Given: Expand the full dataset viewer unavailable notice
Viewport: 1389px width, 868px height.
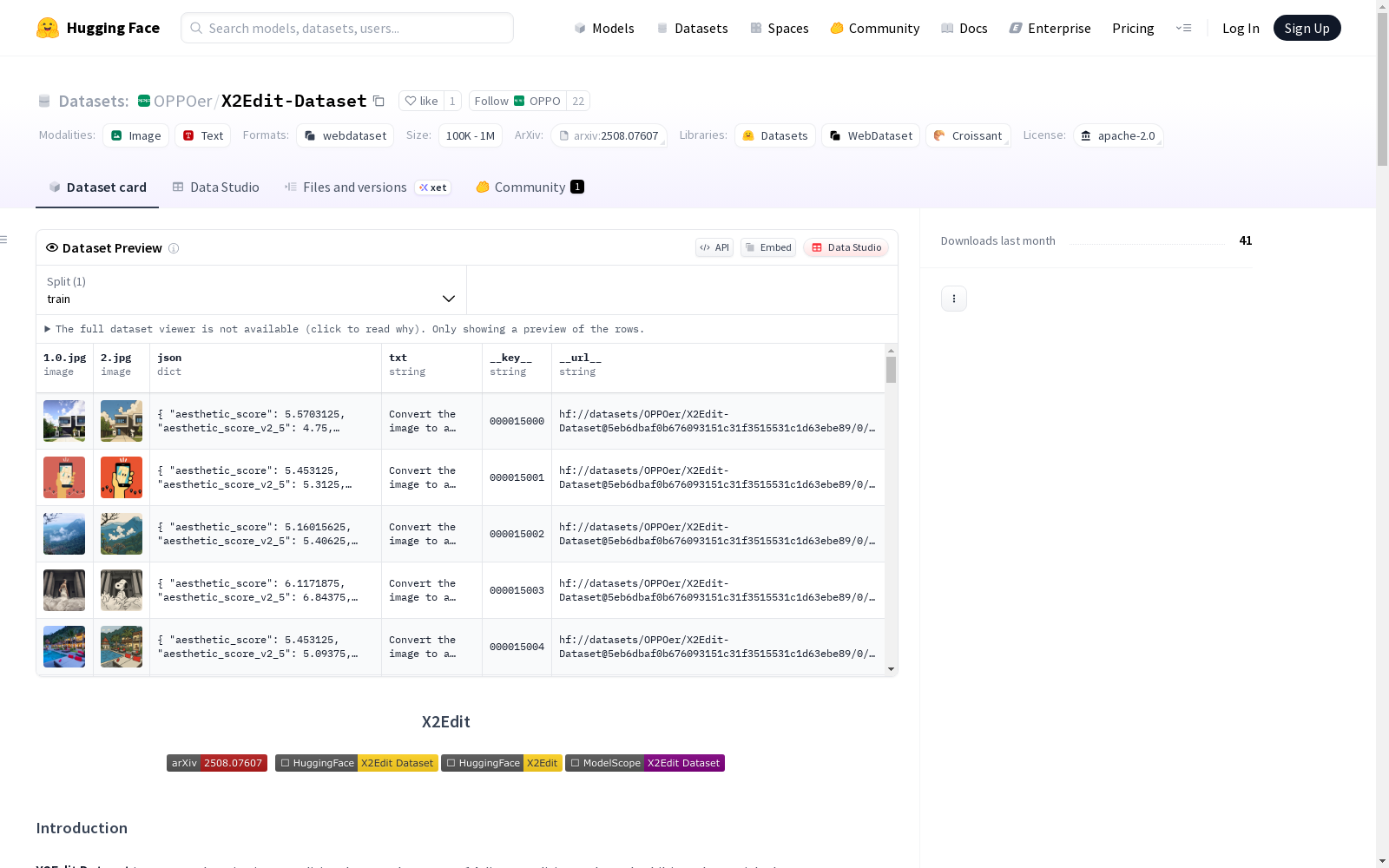Looking at the screenshot, I should pos(345,329).
